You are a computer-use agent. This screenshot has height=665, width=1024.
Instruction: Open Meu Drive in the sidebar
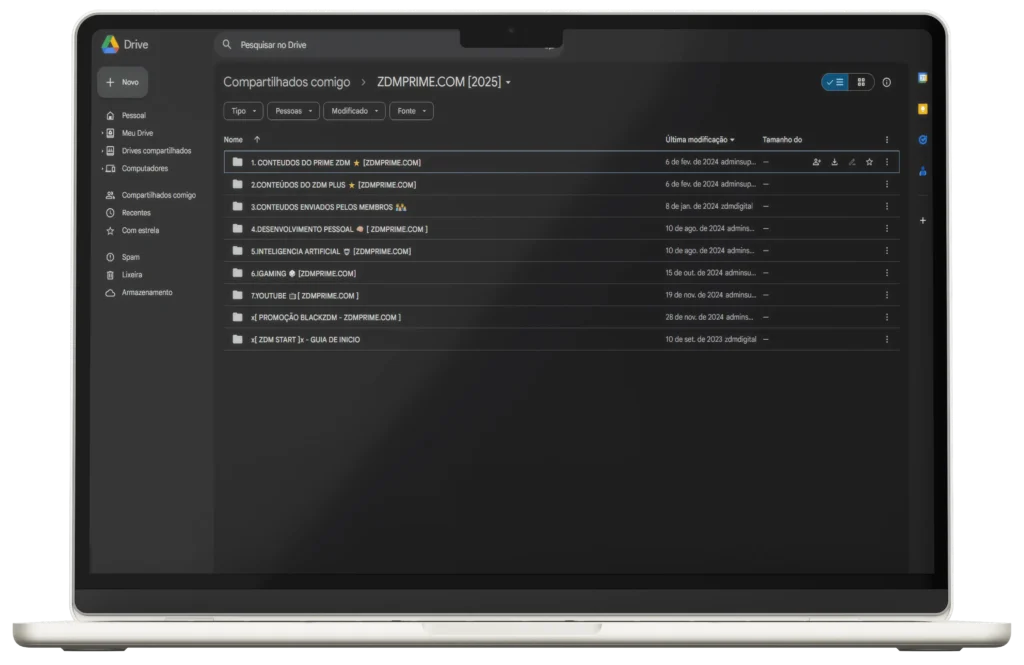137,133
